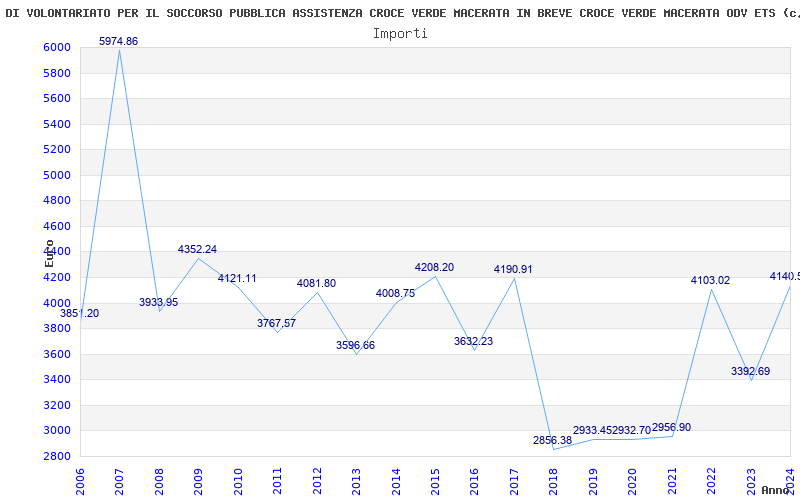Click the 4081.80 data label
800x500 pixels.
coord(316,283)
